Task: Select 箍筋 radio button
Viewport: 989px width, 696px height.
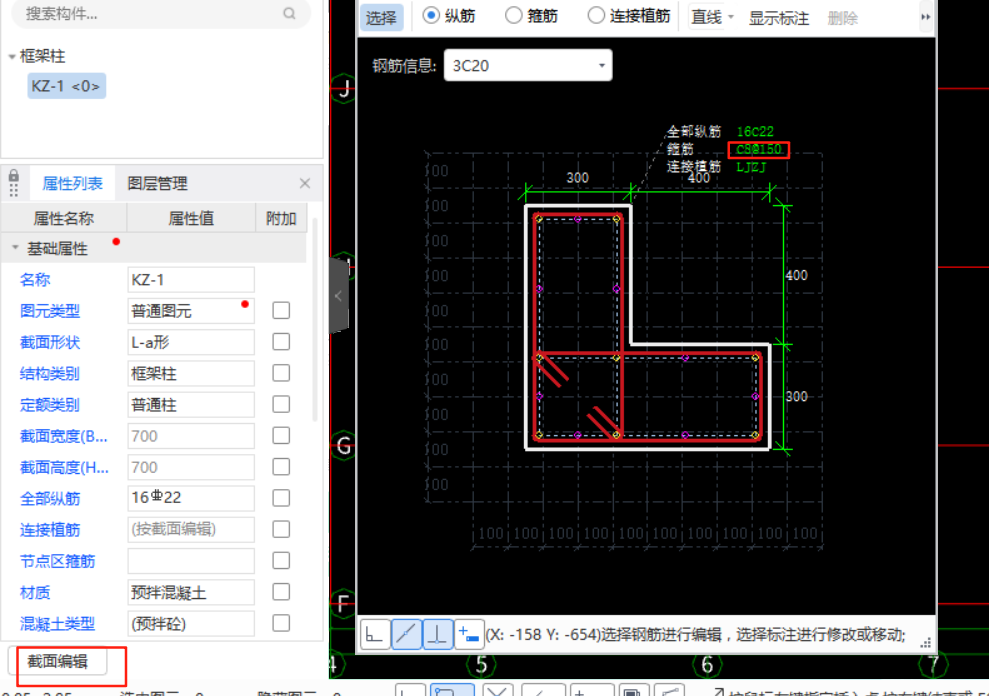Action: coord(513,15)
